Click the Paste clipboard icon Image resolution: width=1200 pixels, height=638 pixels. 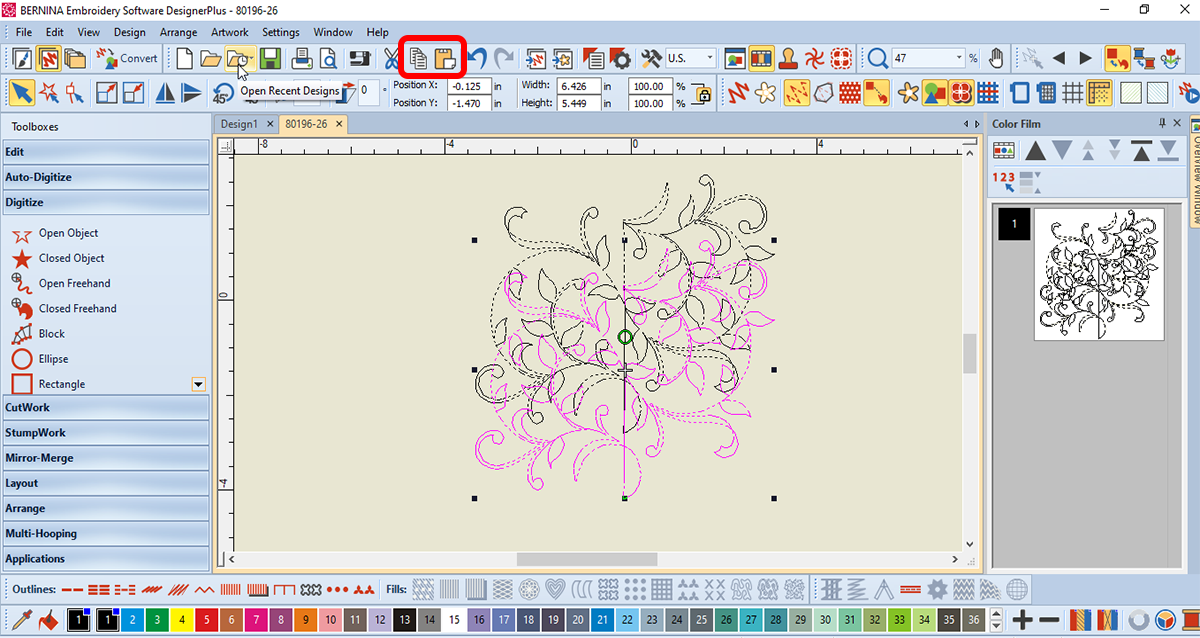(x=445, y=59)
